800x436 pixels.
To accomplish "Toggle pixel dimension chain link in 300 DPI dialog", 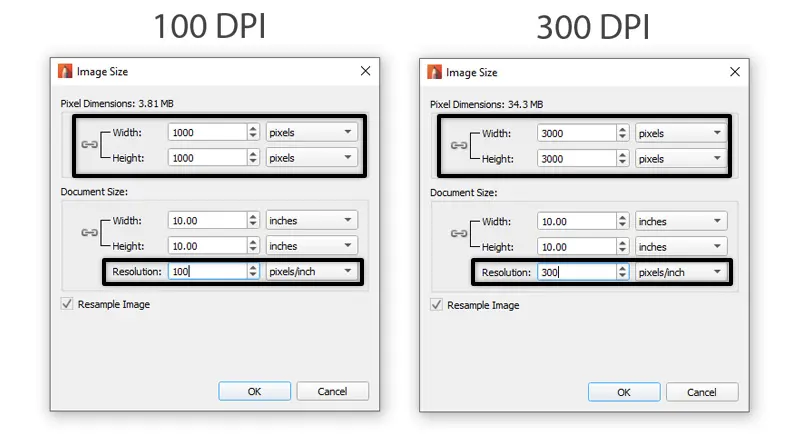I will tap(459, 146).
